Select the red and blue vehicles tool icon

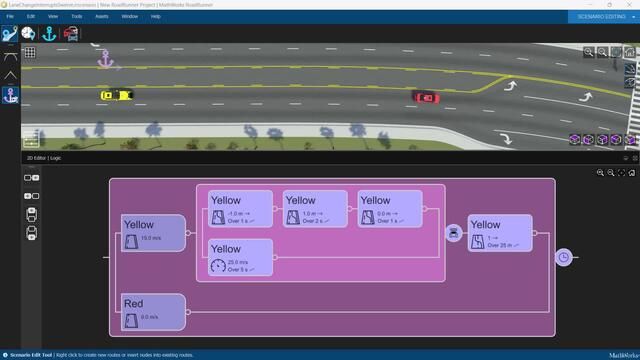coord(71,33)
